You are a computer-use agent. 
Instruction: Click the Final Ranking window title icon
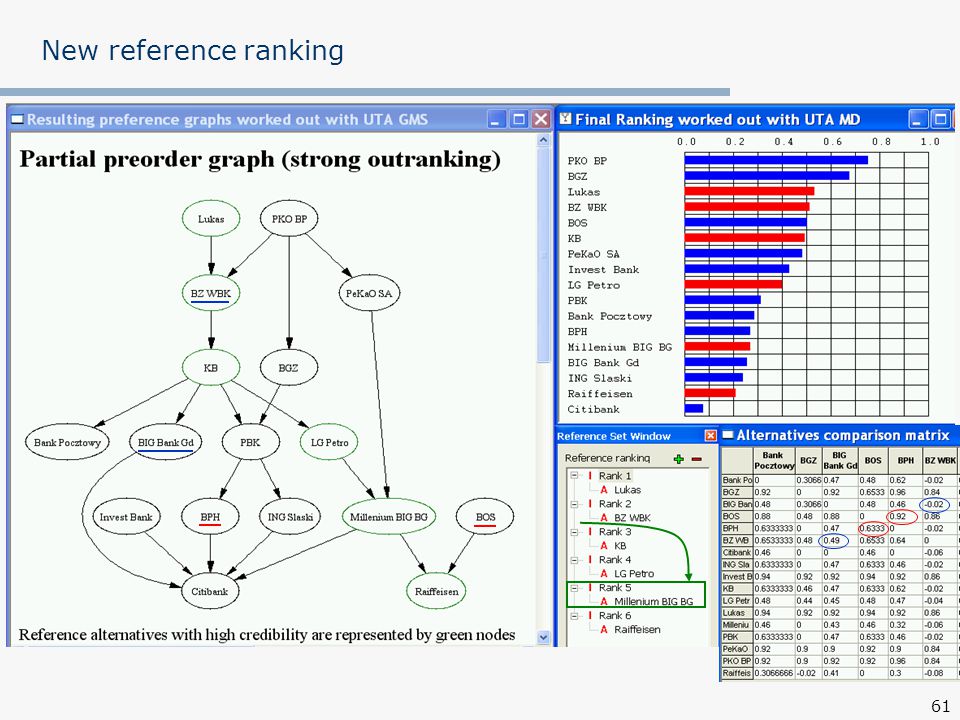click(566, 119)
